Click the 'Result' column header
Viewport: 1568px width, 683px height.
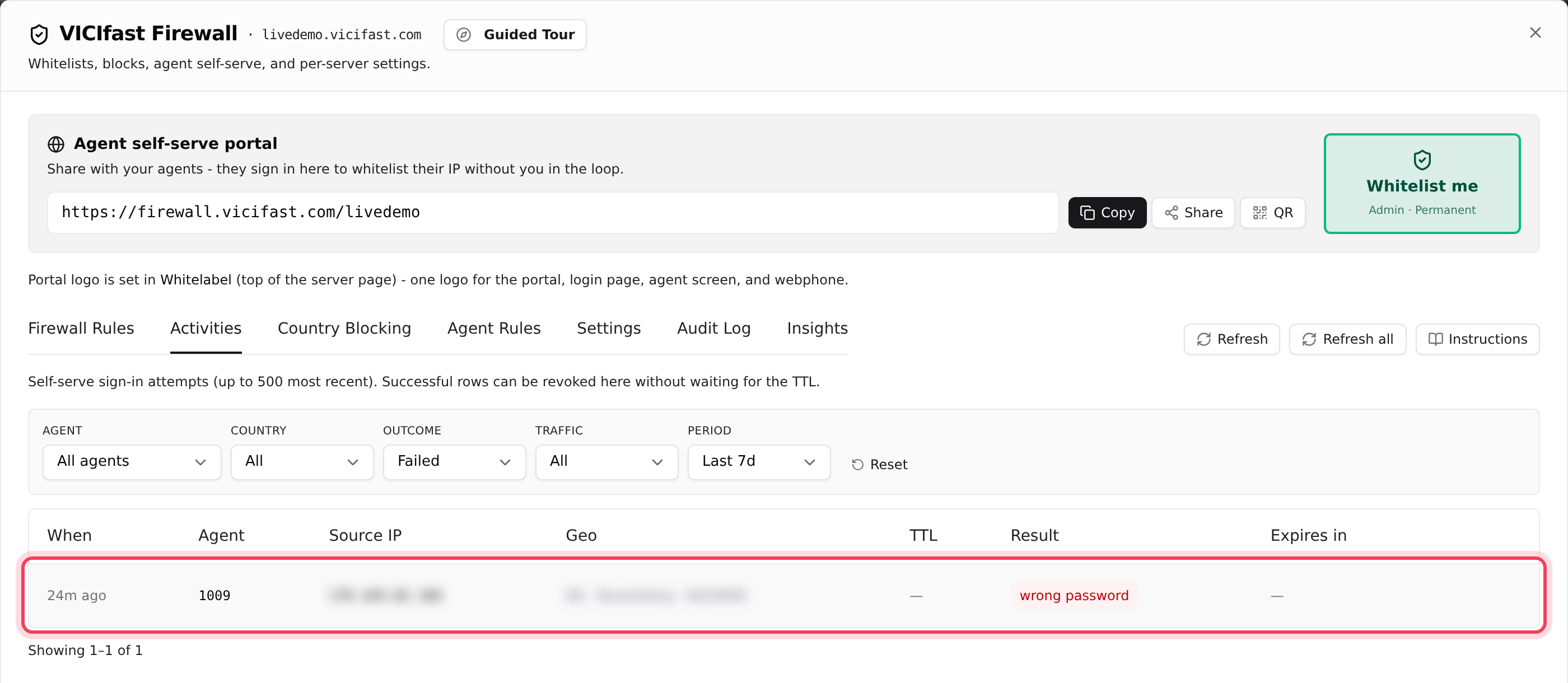[1034, 536]
